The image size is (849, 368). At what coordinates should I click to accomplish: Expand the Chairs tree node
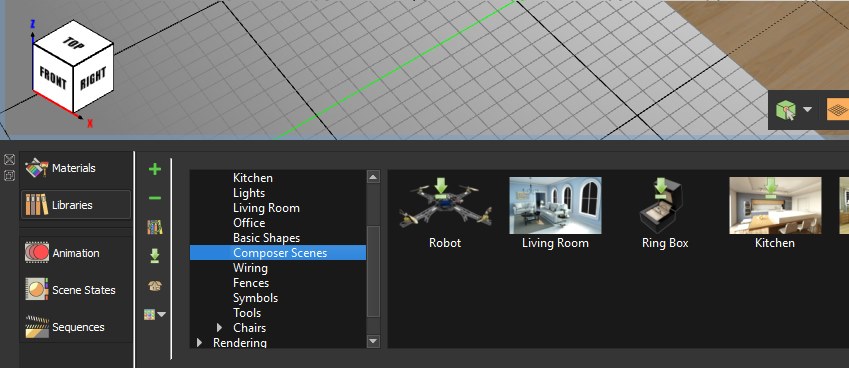pyautogui.click(x=219, y=328)
